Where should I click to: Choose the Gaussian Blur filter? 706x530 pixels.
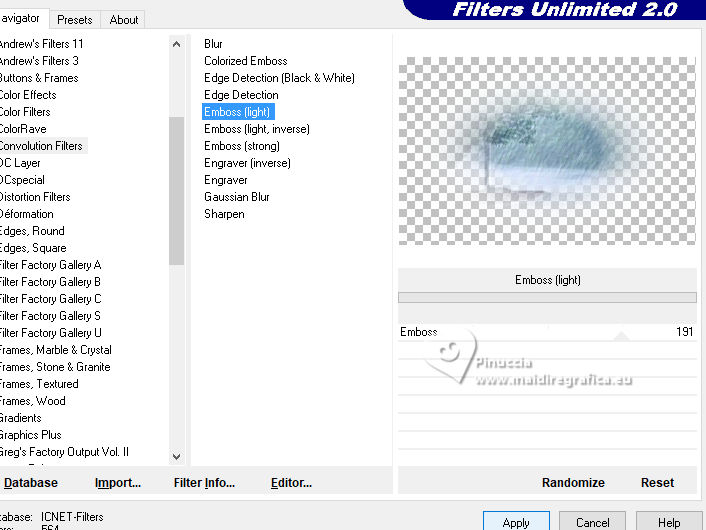click(236, 197)
